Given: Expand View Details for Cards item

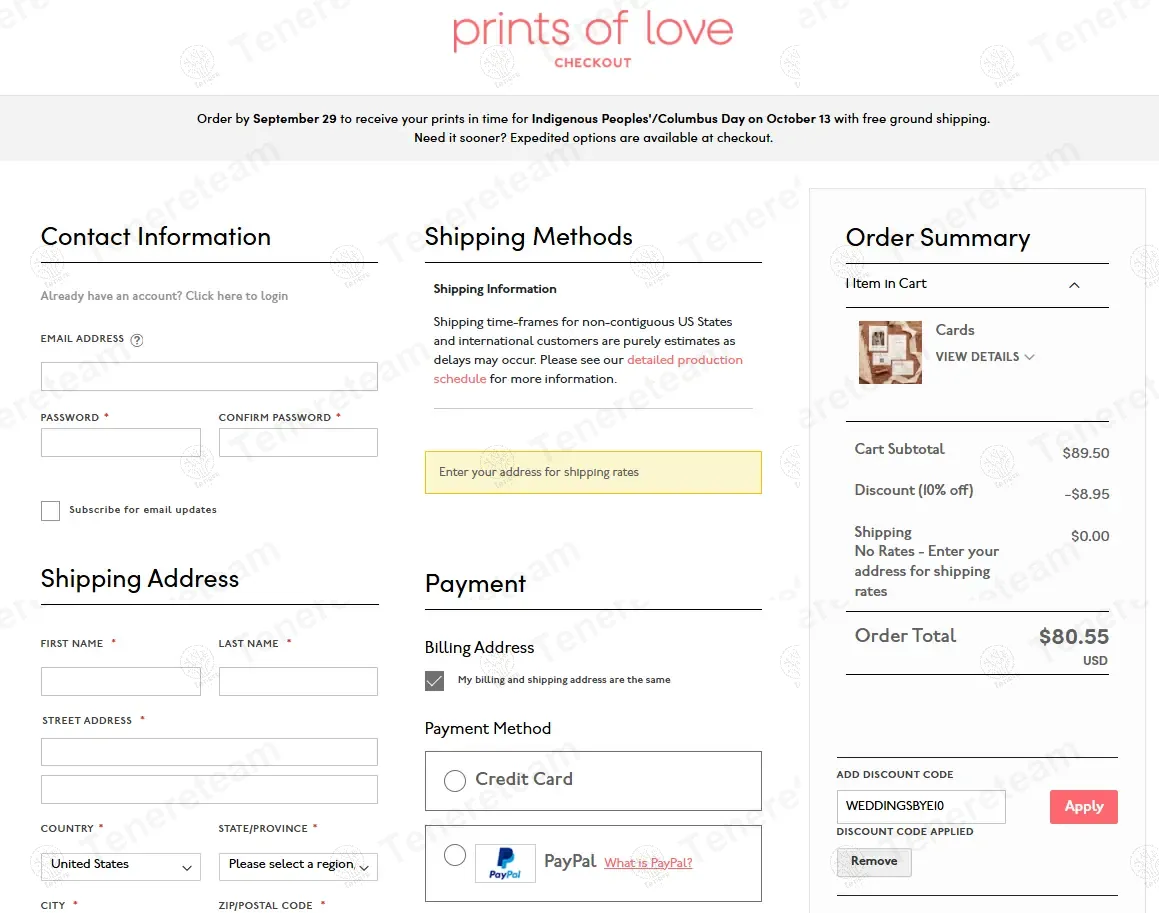Looking at the screenshot, I should click(x=984, y=357).
